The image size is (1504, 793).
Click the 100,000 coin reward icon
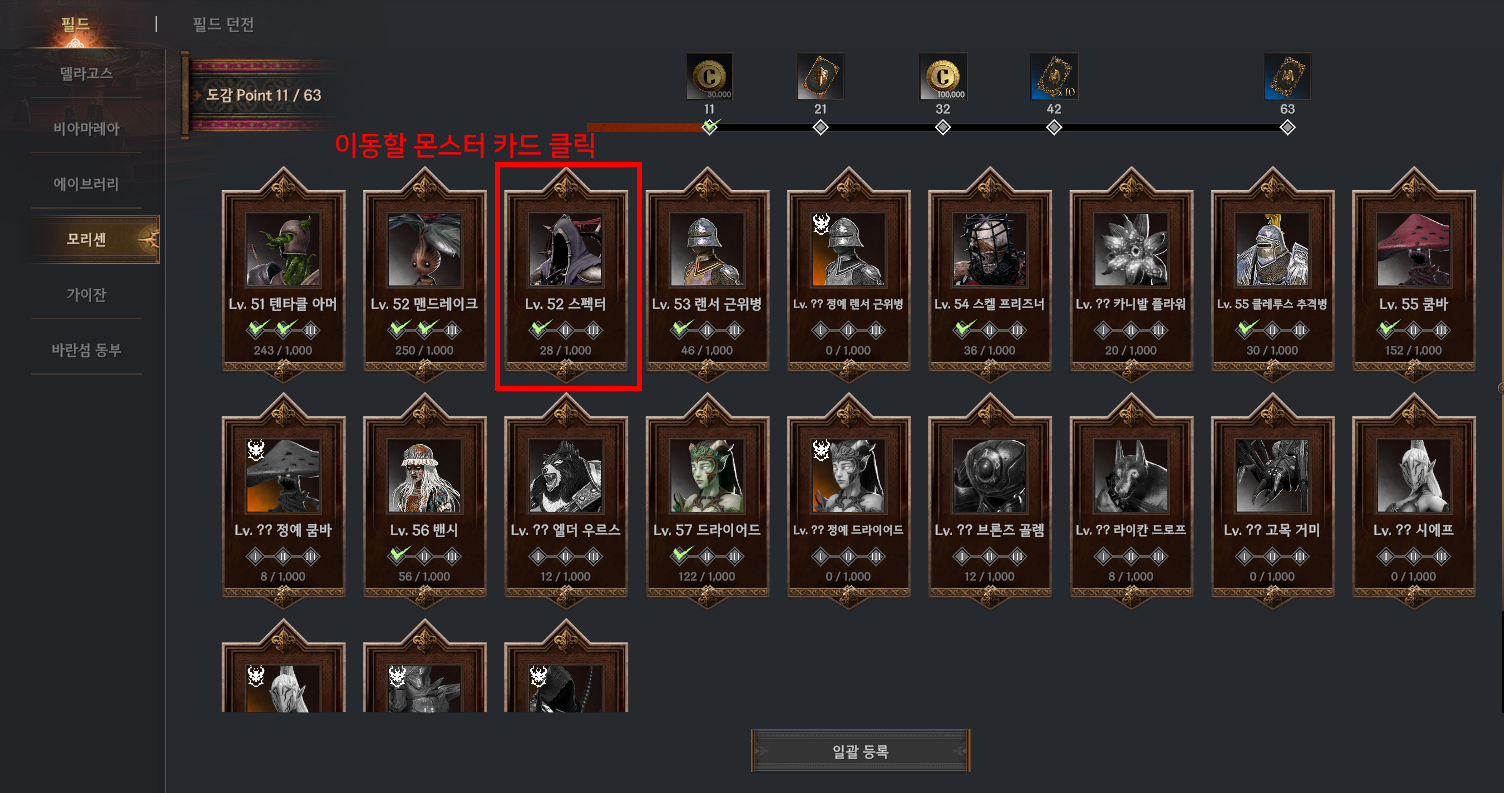click(x=942, y=77)
